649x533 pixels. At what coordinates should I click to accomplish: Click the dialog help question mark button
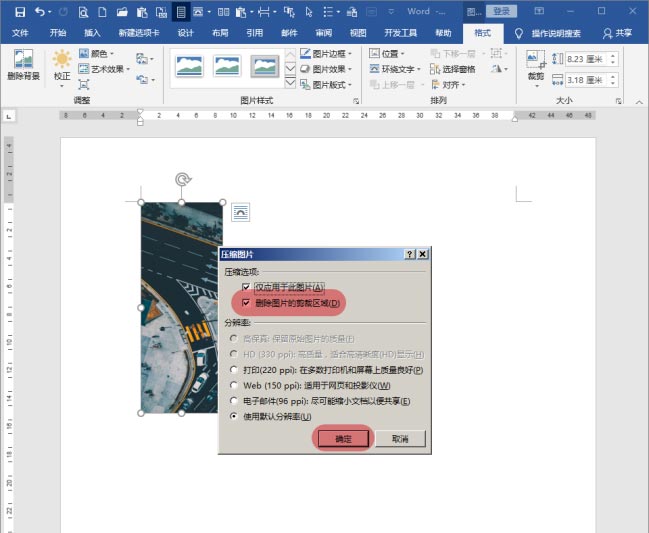tap(410, 255)
